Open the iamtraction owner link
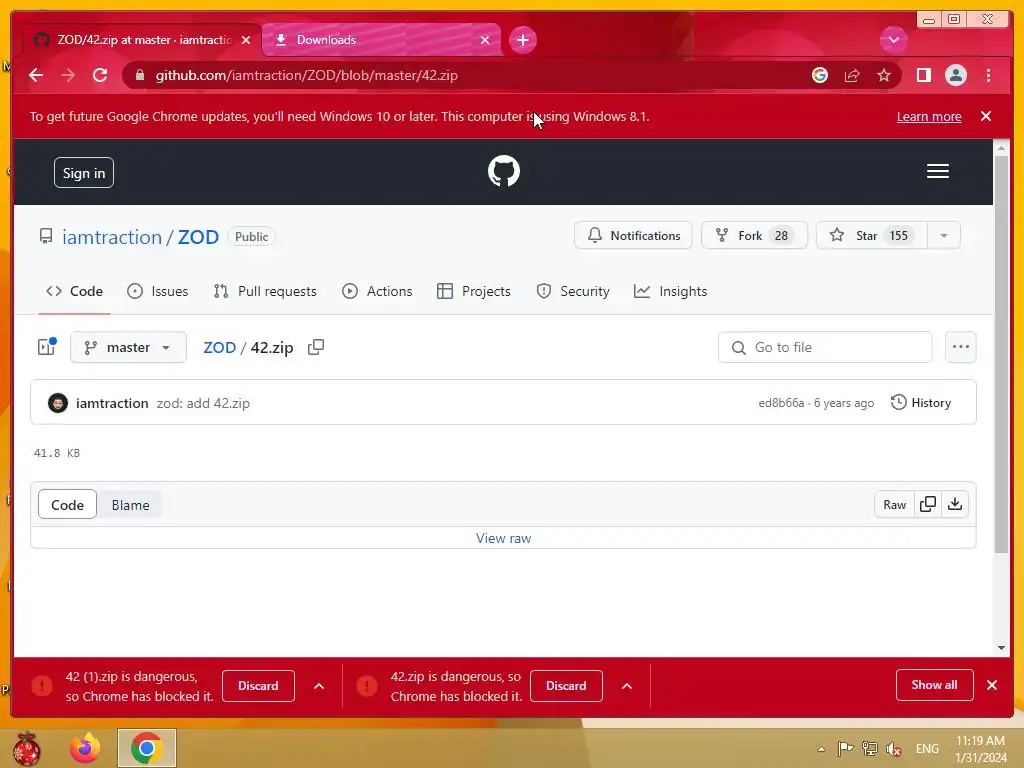The width and height of the screenshot is (1024, 768). click(112, 236)
